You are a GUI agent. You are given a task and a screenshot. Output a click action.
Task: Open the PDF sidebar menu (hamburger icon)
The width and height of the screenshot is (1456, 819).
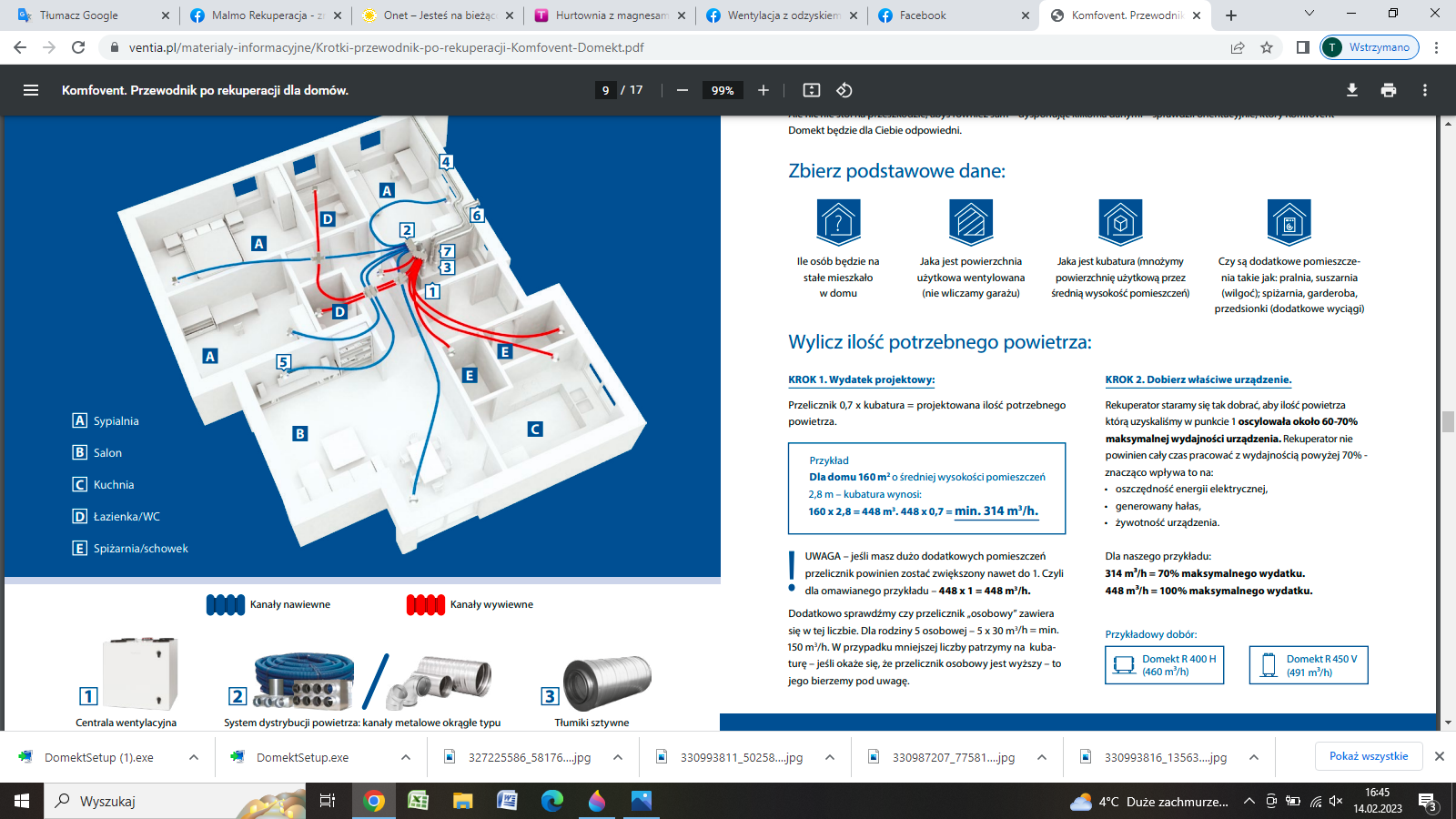click(x=31, y=90)
